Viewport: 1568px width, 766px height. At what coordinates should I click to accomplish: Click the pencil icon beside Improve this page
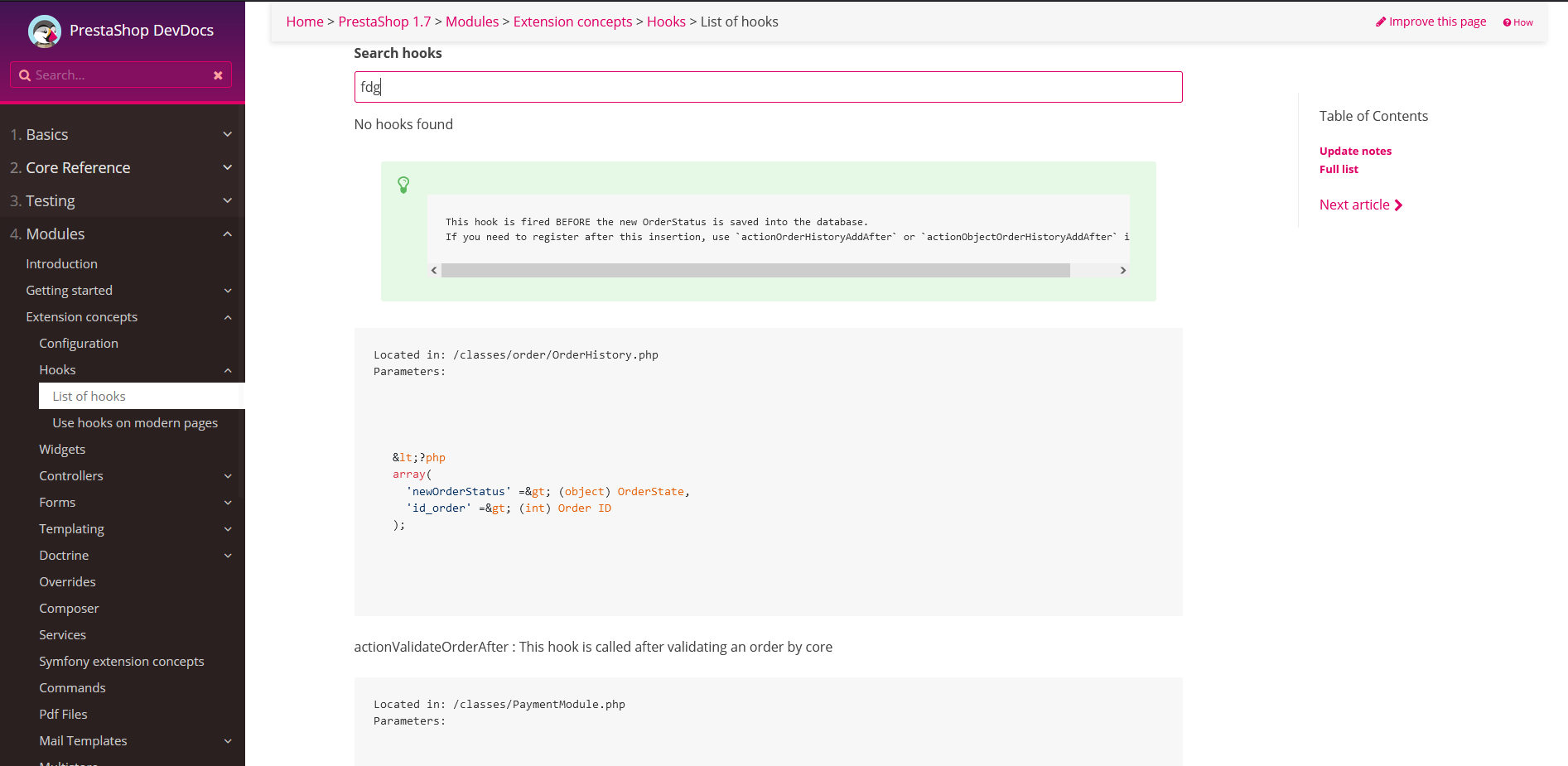tap(1381, 22)
